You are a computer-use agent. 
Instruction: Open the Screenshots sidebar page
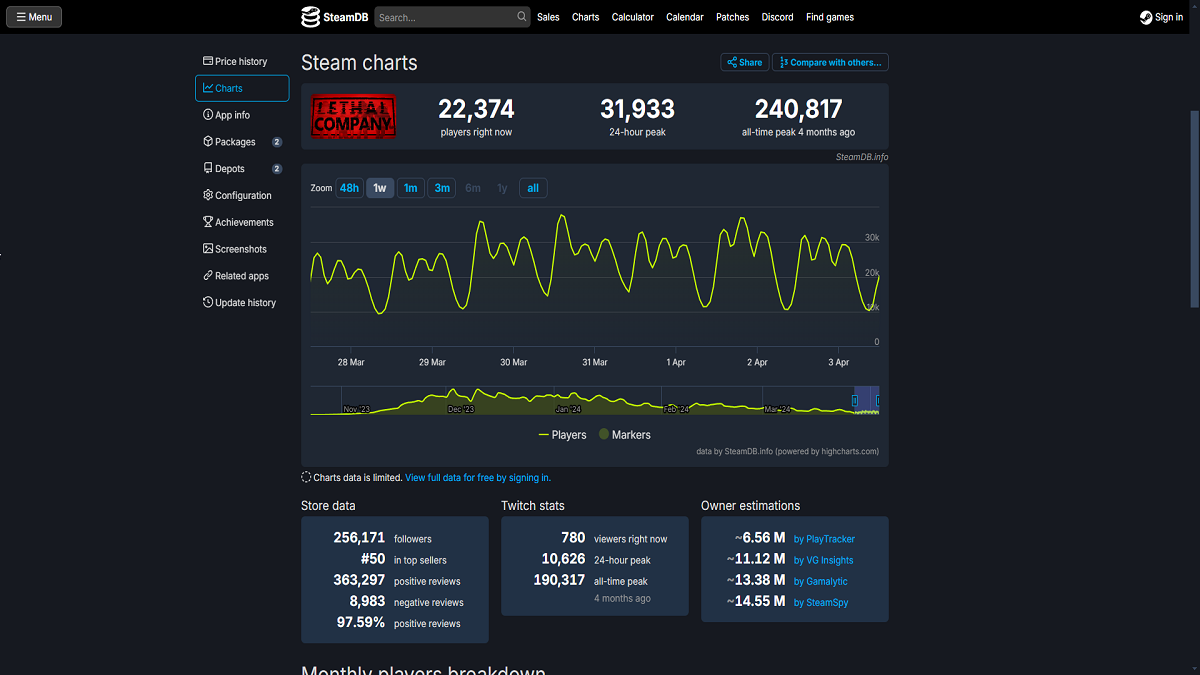coord(240,249)
